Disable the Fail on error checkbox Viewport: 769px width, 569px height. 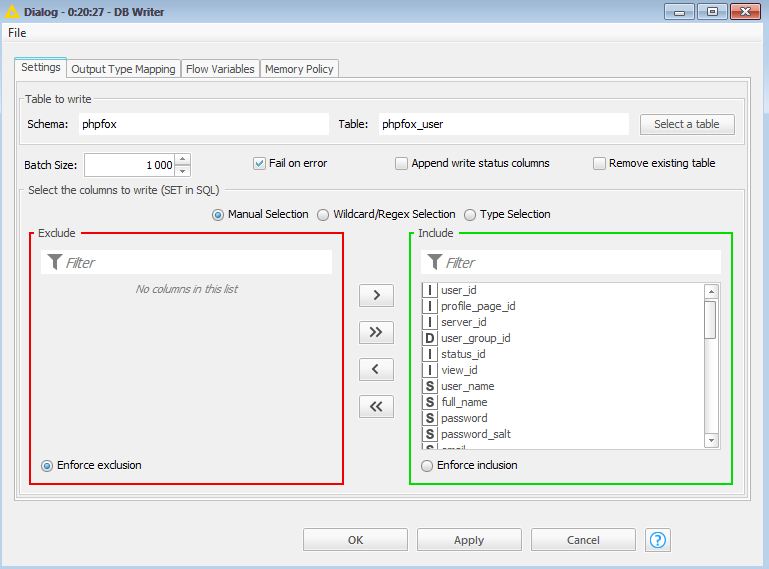click(x=260, y=163)
